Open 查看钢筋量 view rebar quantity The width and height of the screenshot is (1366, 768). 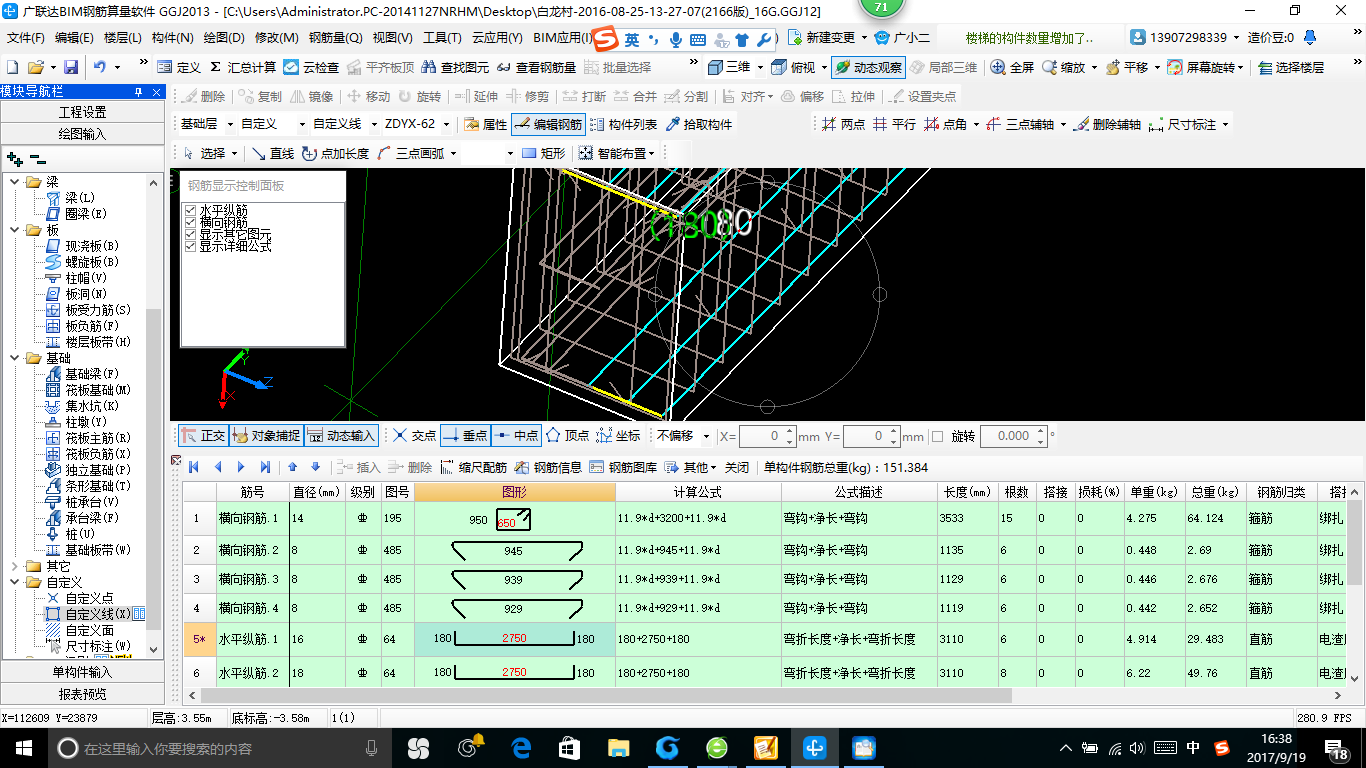[x=536, y=67]
